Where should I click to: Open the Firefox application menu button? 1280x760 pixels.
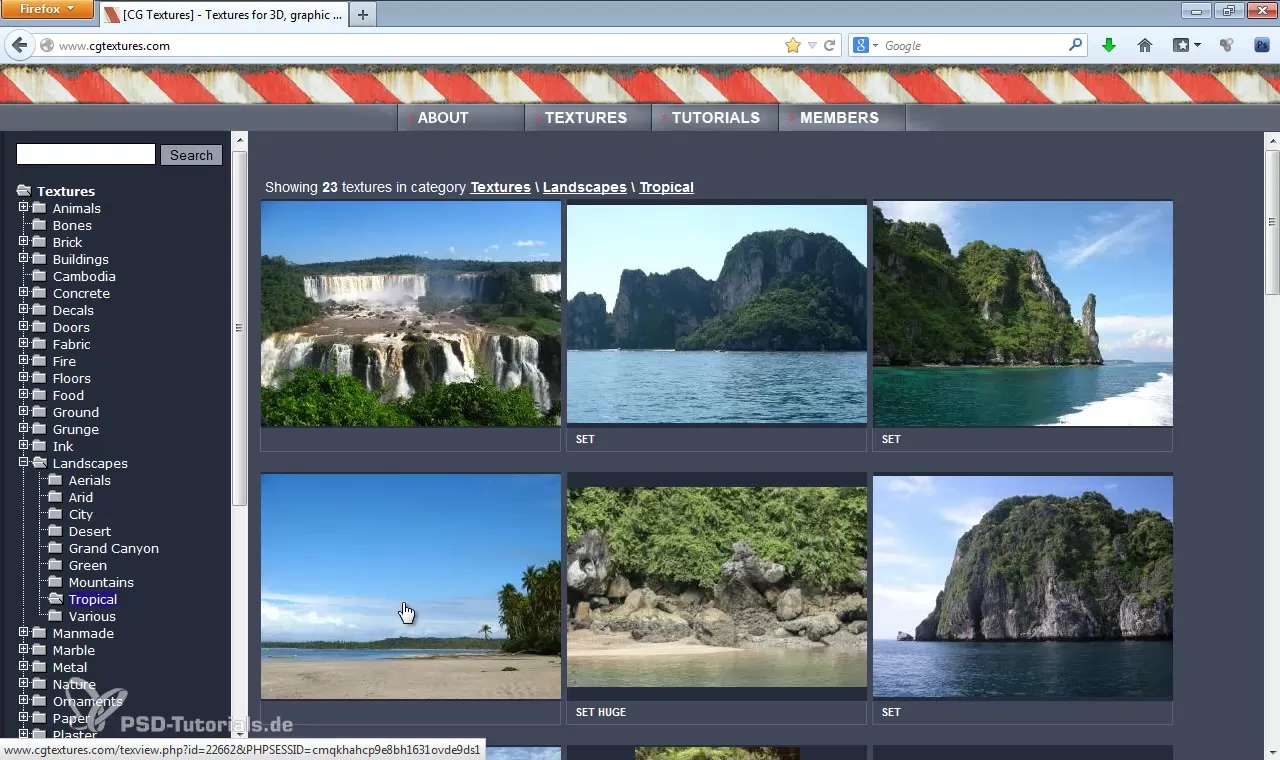(x=48, y=9)
